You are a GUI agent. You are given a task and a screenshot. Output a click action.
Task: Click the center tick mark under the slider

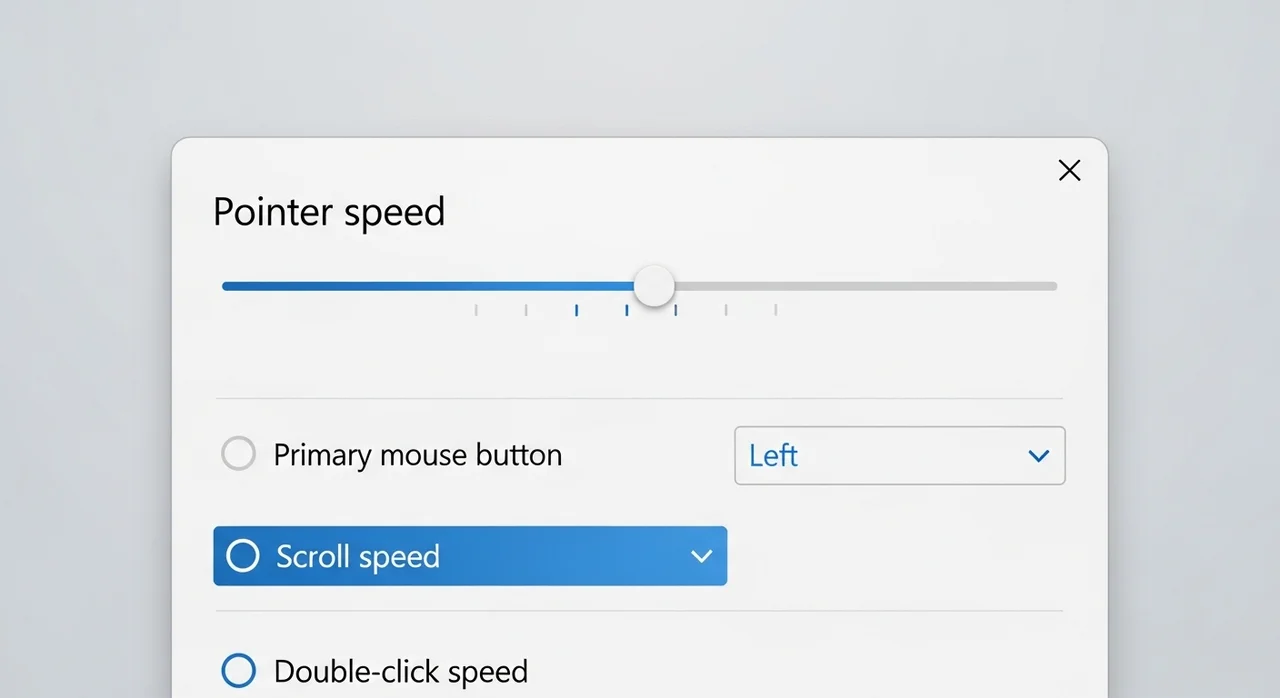pos(627,310)
